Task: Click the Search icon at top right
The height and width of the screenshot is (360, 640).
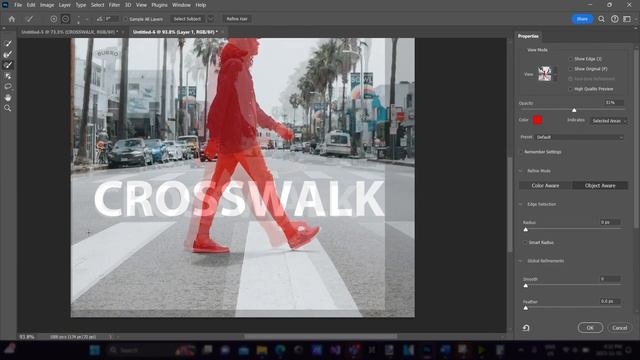Action: point(601,19)
